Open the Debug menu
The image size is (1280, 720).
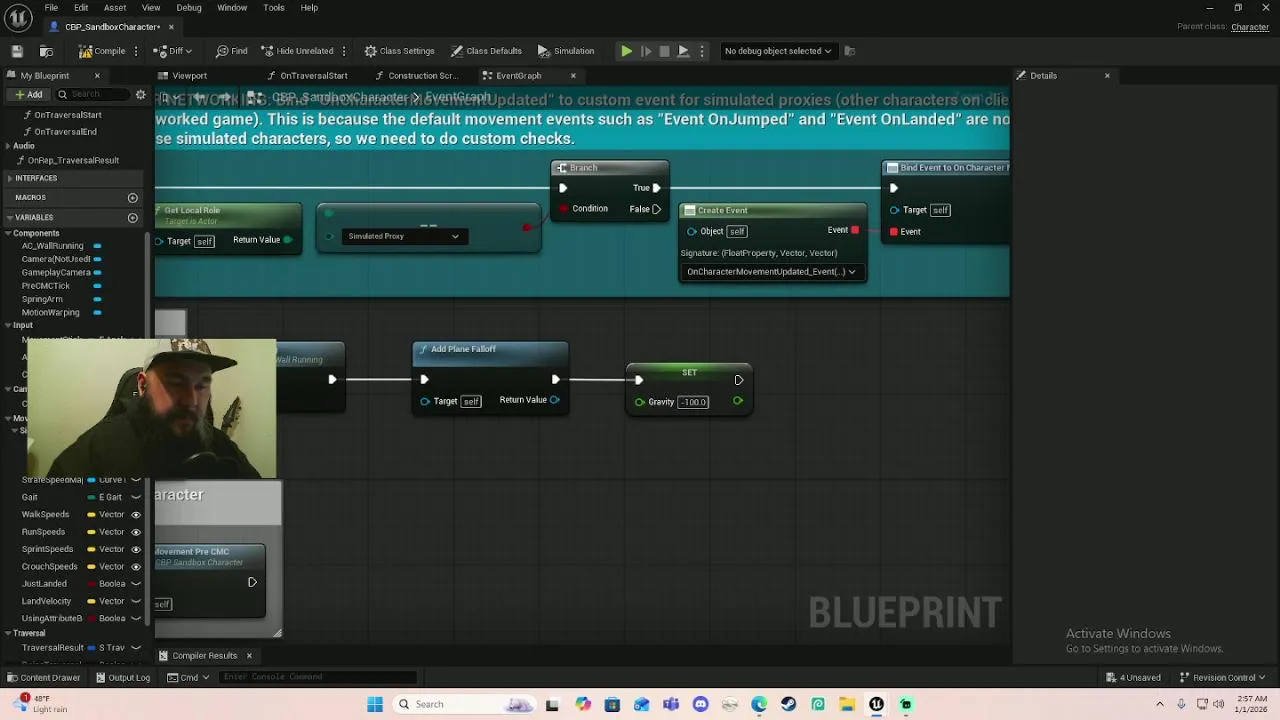(189, 8)
